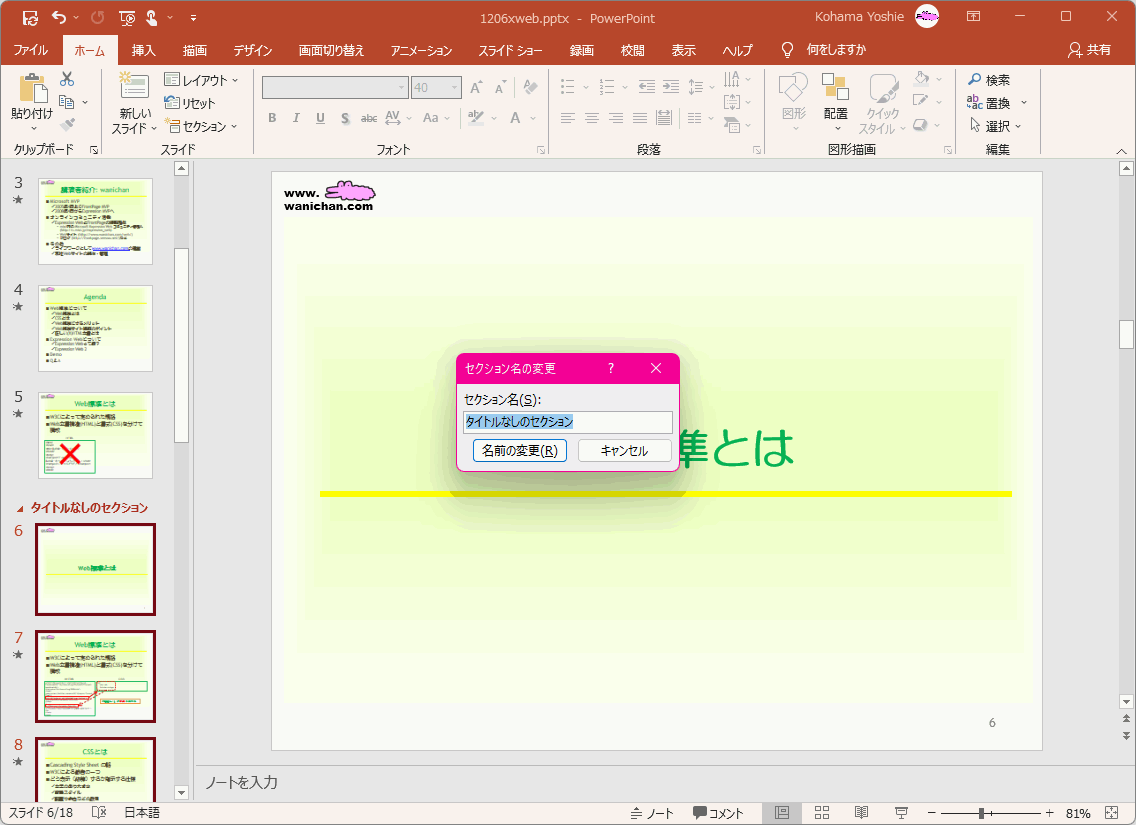
Task: Click the New Slide icon
Action: click(133, 88)
